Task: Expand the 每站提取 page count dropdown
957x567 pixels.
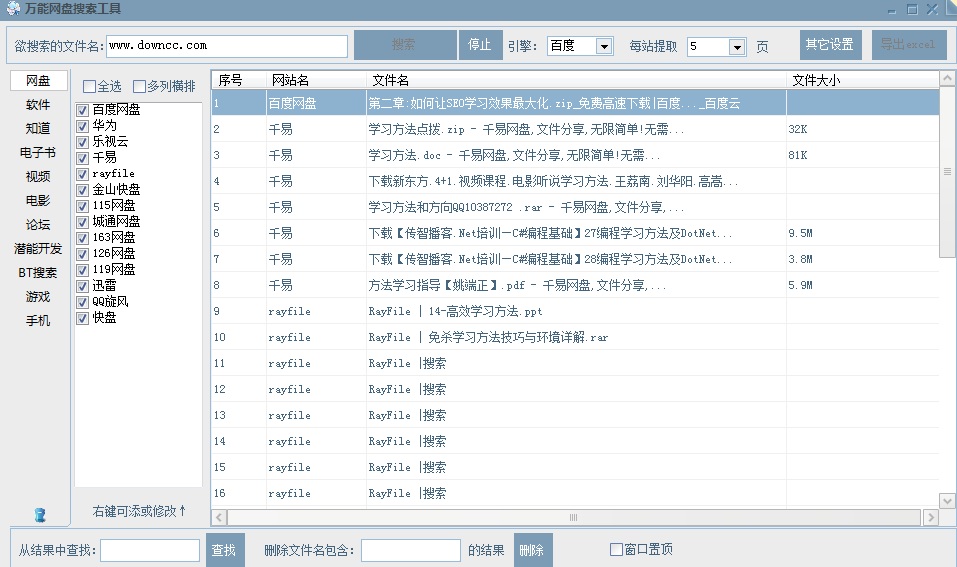Action: tap(737, 47)
